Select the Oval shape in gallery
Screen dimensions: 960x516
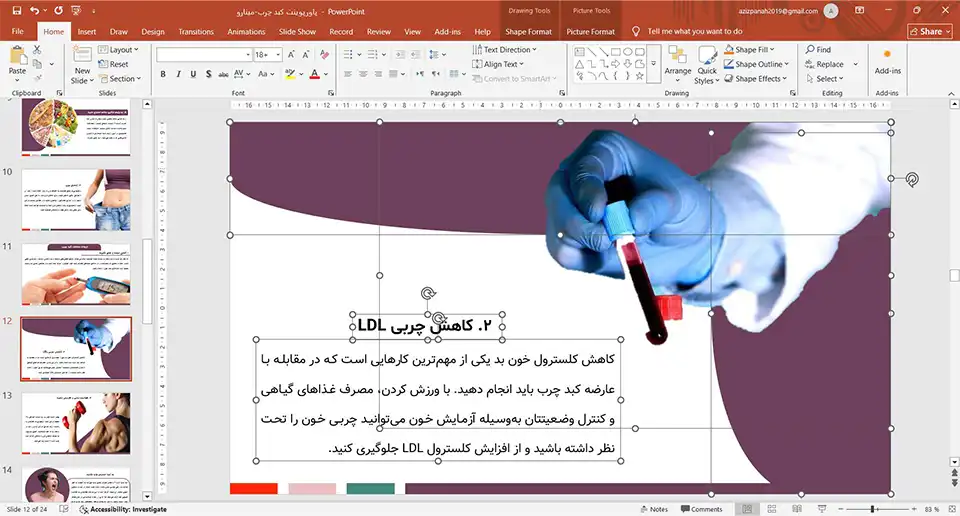tap(628, 52)
